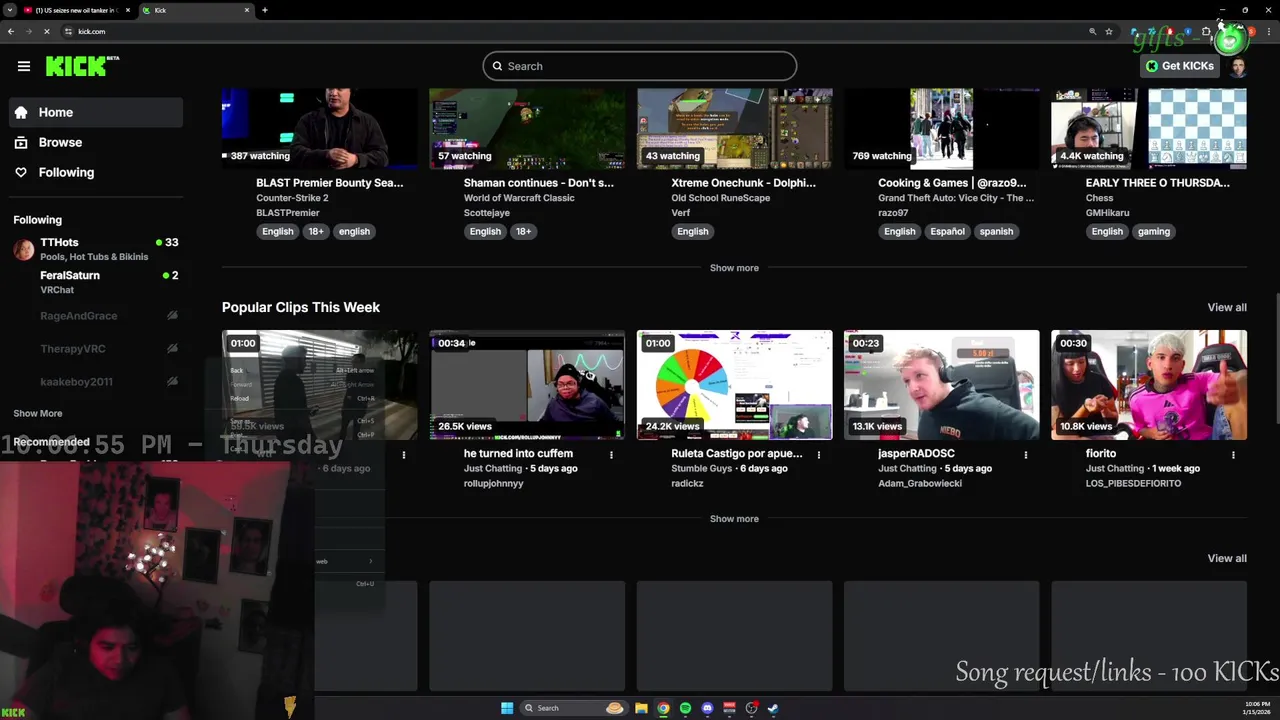The image size is (1280, 720).
Task: Open the zoom magnifier icon in address bar
Action: pos(1092,31)
